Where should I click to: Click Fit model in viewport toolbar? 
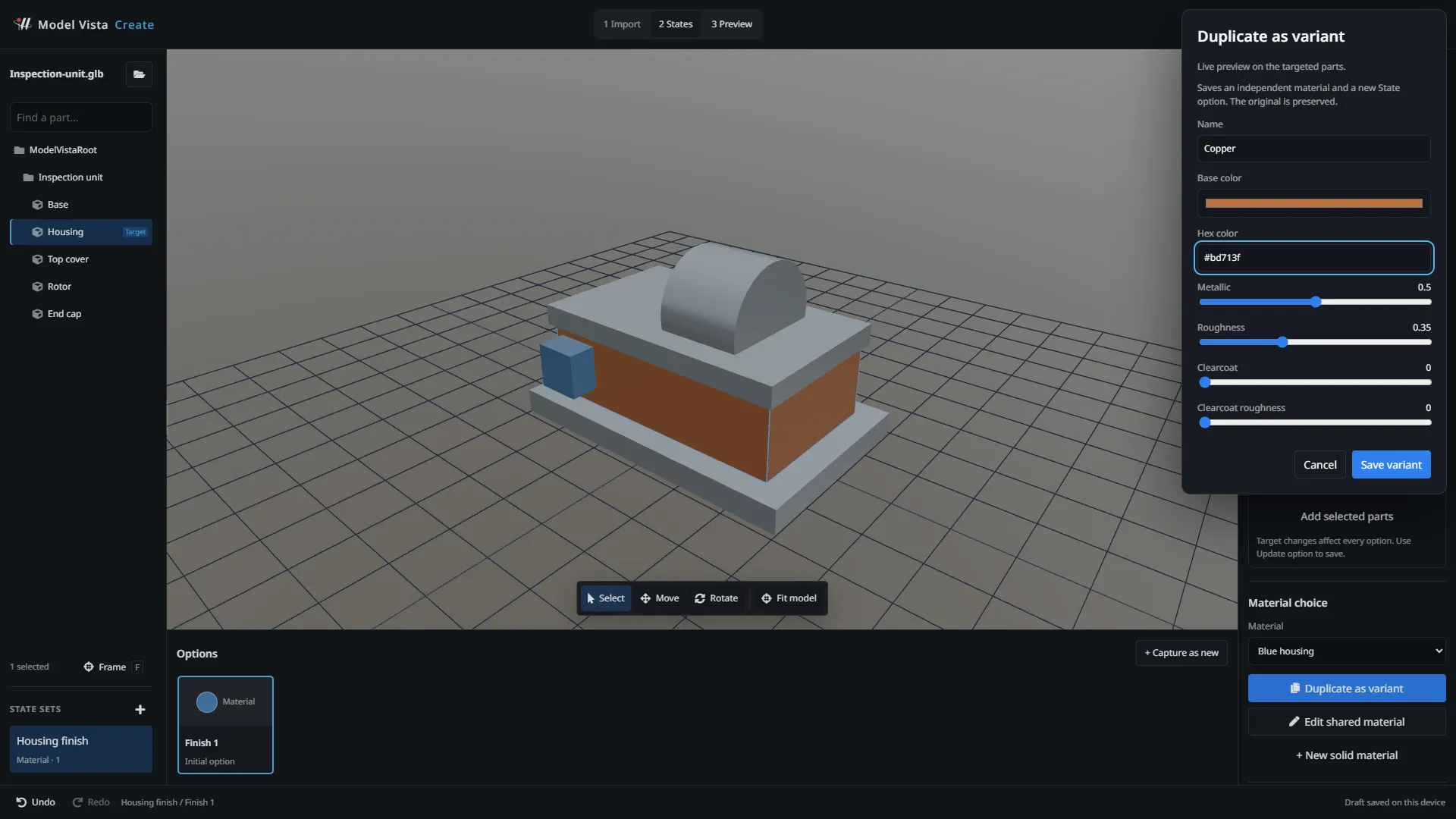tap(789, 598)
